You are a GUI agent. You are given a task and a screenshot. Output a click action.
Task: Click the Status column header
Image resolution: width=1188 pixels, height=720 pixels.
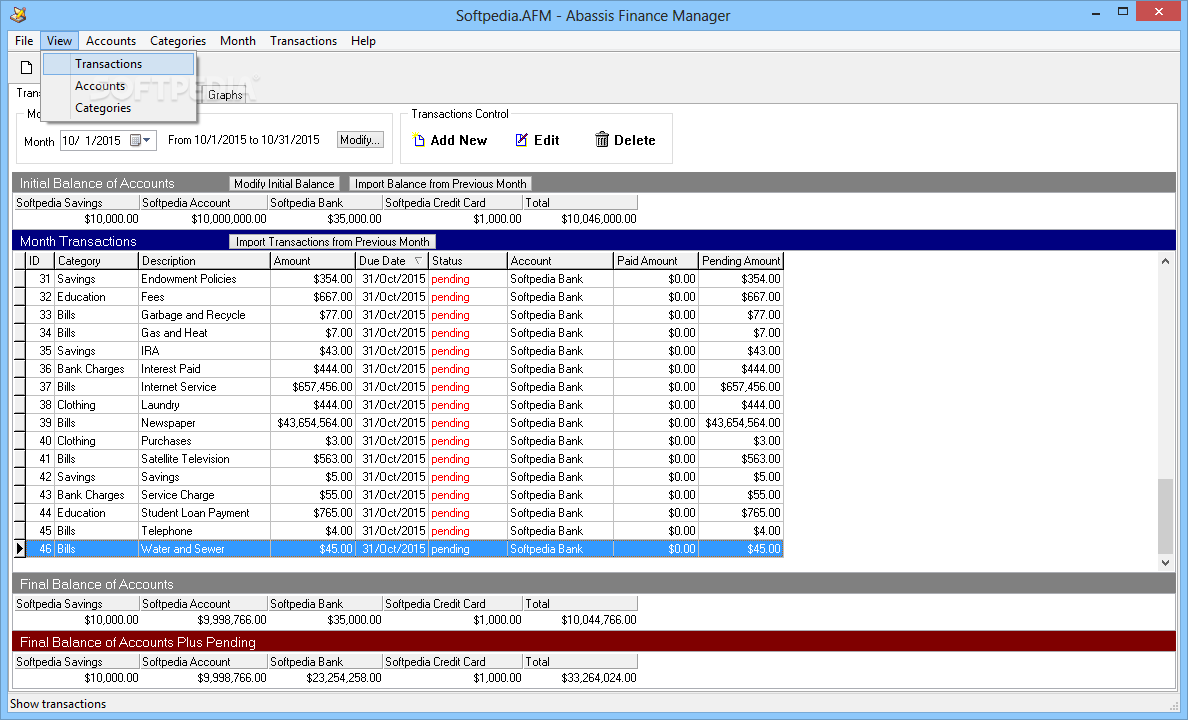pyautogui.click(x=468, y=261)
